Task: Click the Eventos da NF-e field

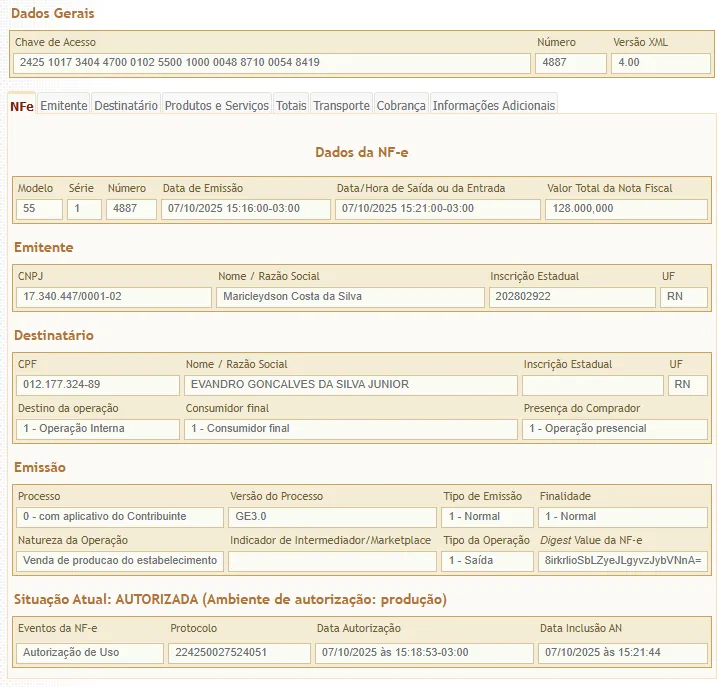Action: click(89, 653)
